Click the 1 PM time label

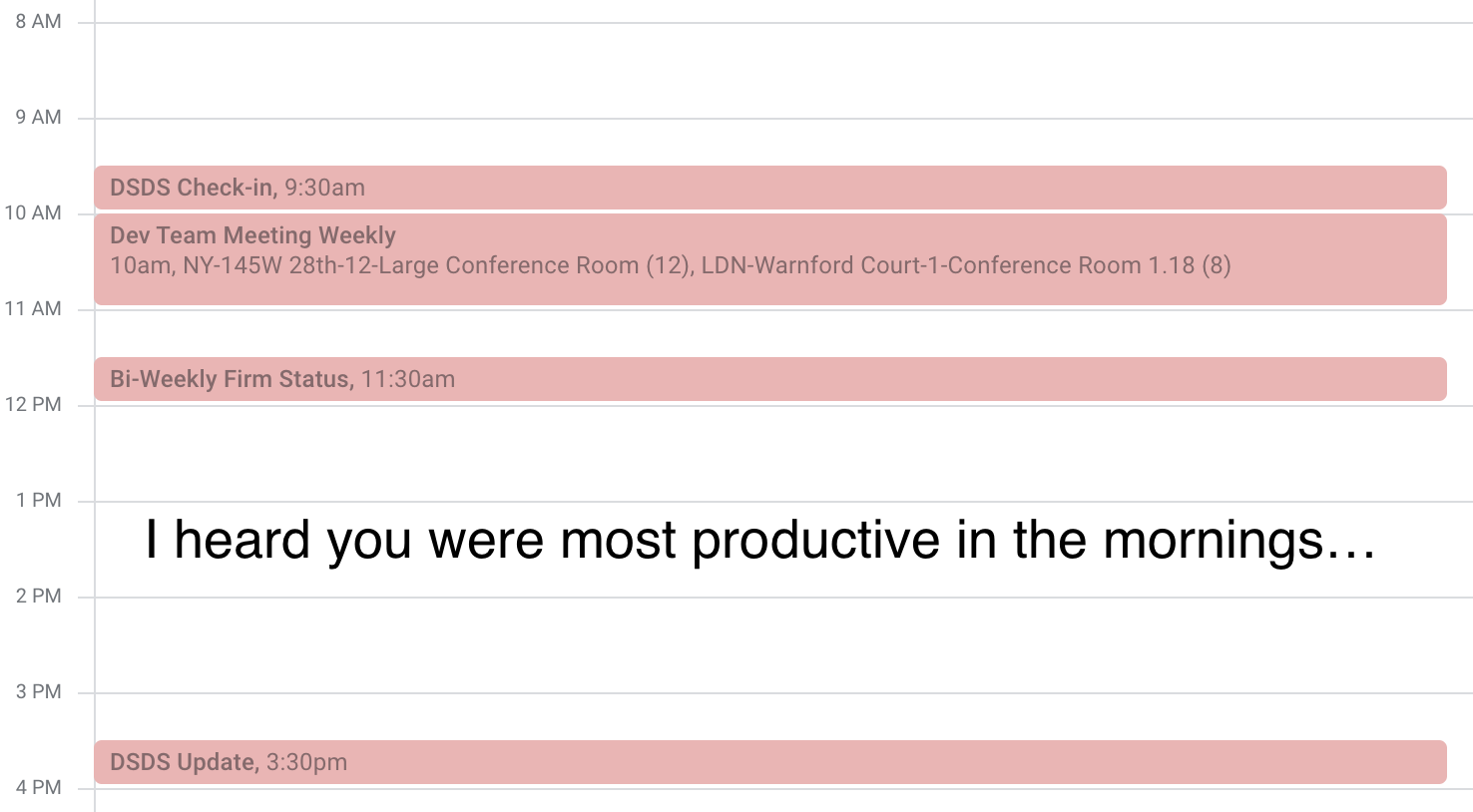click(x=38, y=500)
